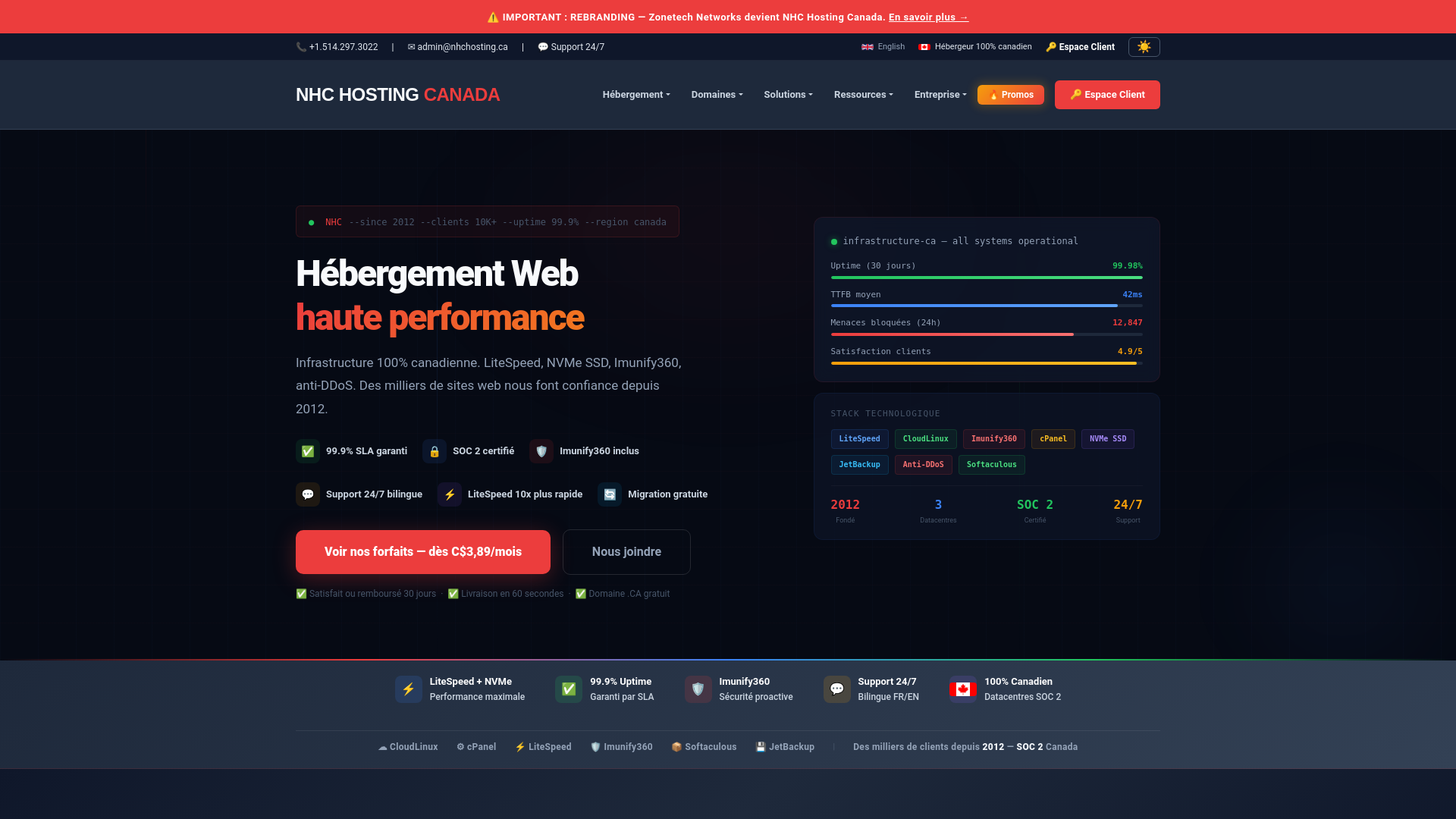
Task: Click the 24/7 Support statistic
Action: coord(1128,511)
